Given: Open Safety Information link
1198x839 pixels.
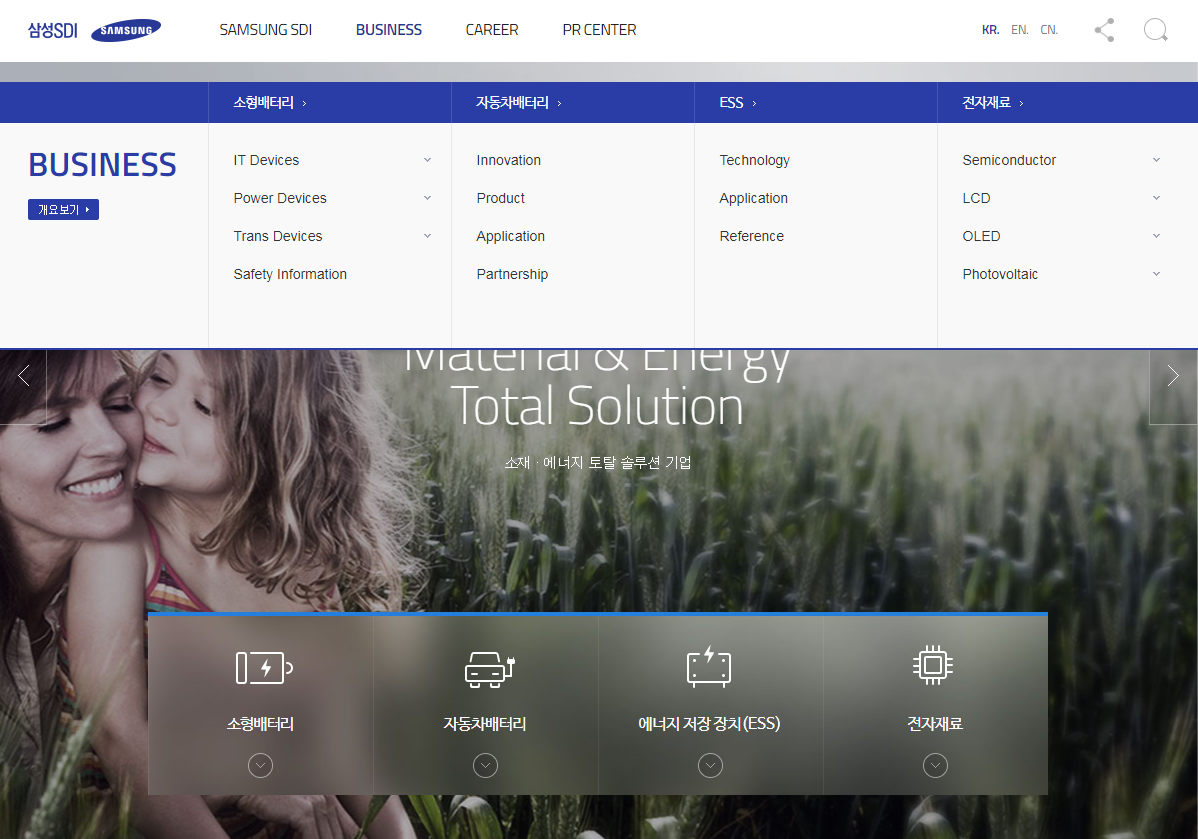Looking at the screenshot, I should point(290,274).
